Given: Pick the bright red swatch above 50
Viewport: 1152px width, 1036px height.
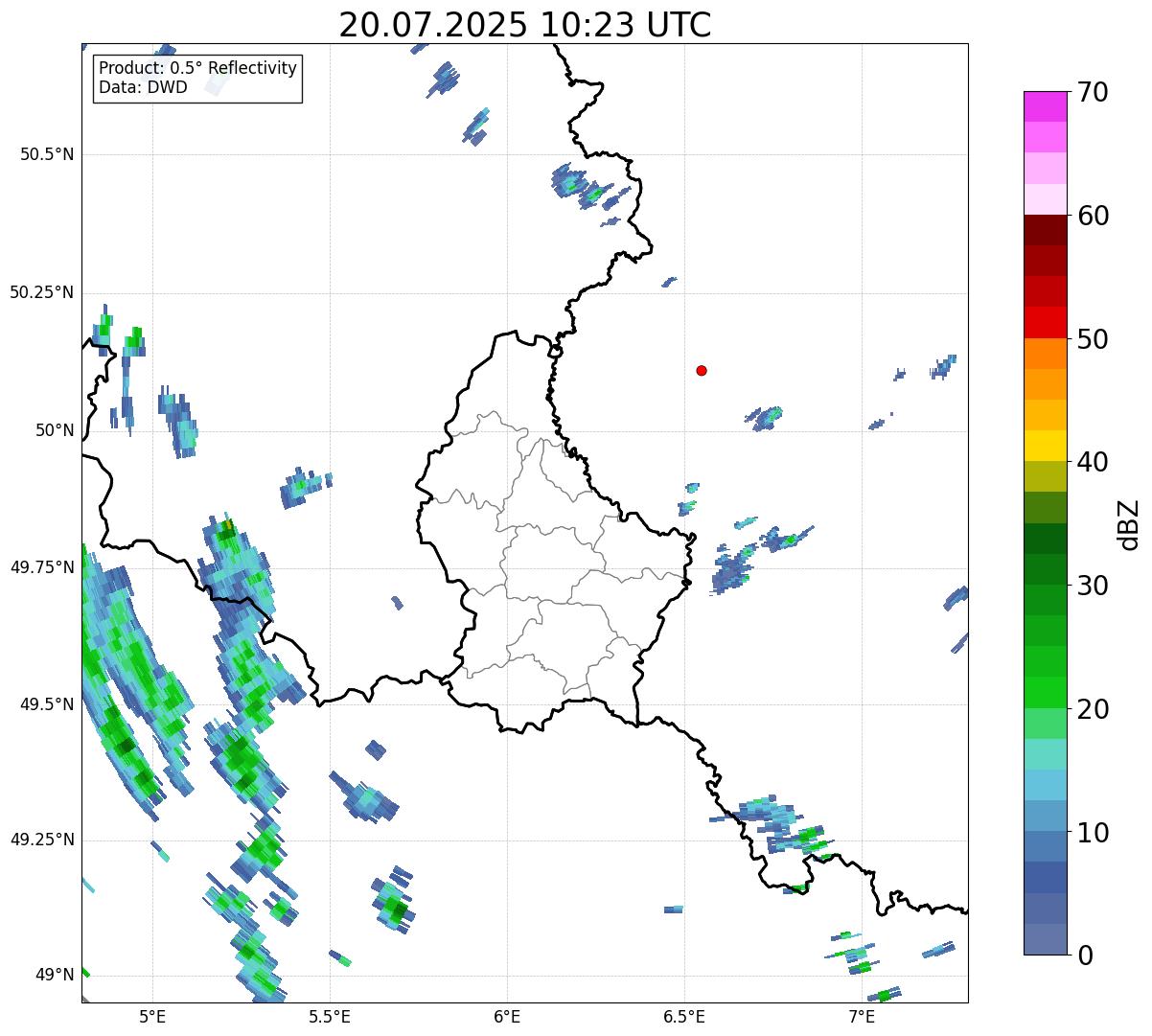Looking at the screenshot, I should pyautogui.click(x=1045, y=322).
